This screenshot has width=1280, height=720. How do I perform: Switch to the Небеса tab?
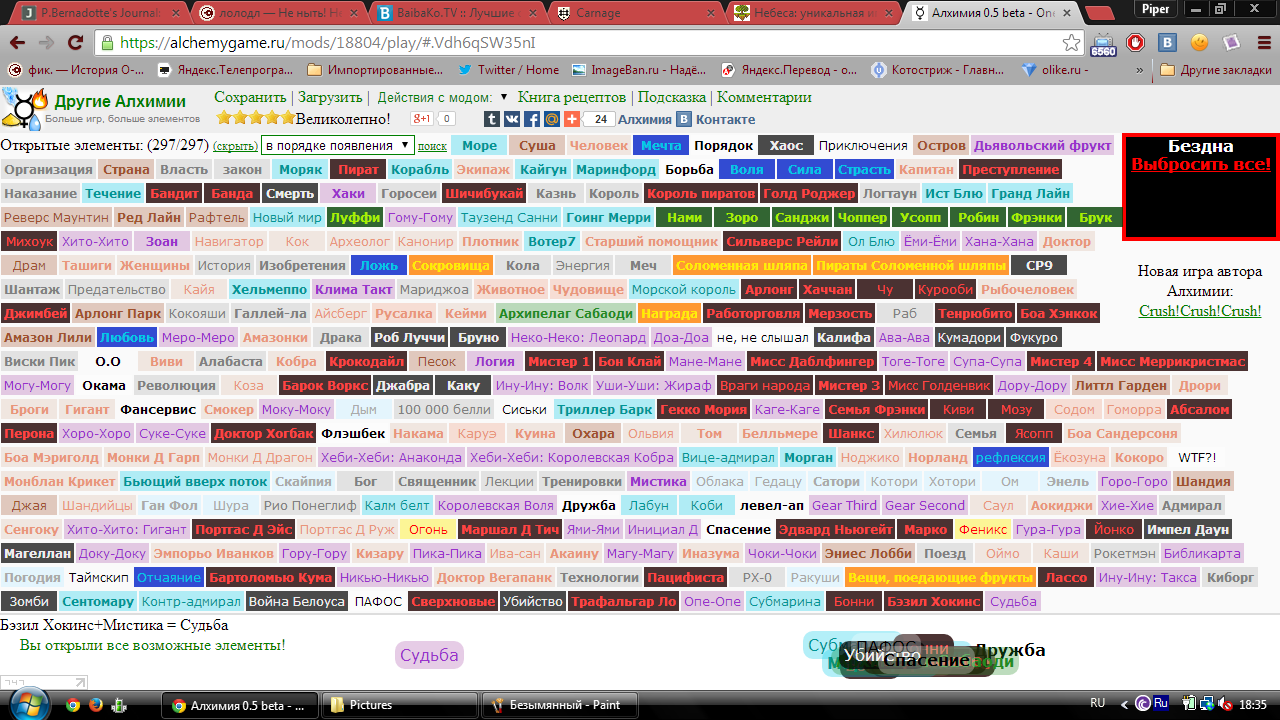(x=810, y=13)
